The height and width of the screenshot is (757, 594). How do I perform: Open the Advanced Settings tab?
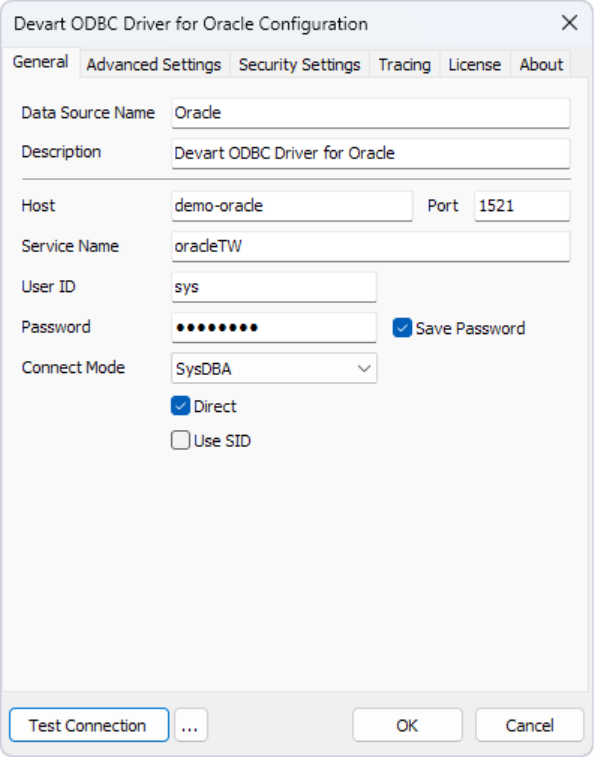coord(154,64)
